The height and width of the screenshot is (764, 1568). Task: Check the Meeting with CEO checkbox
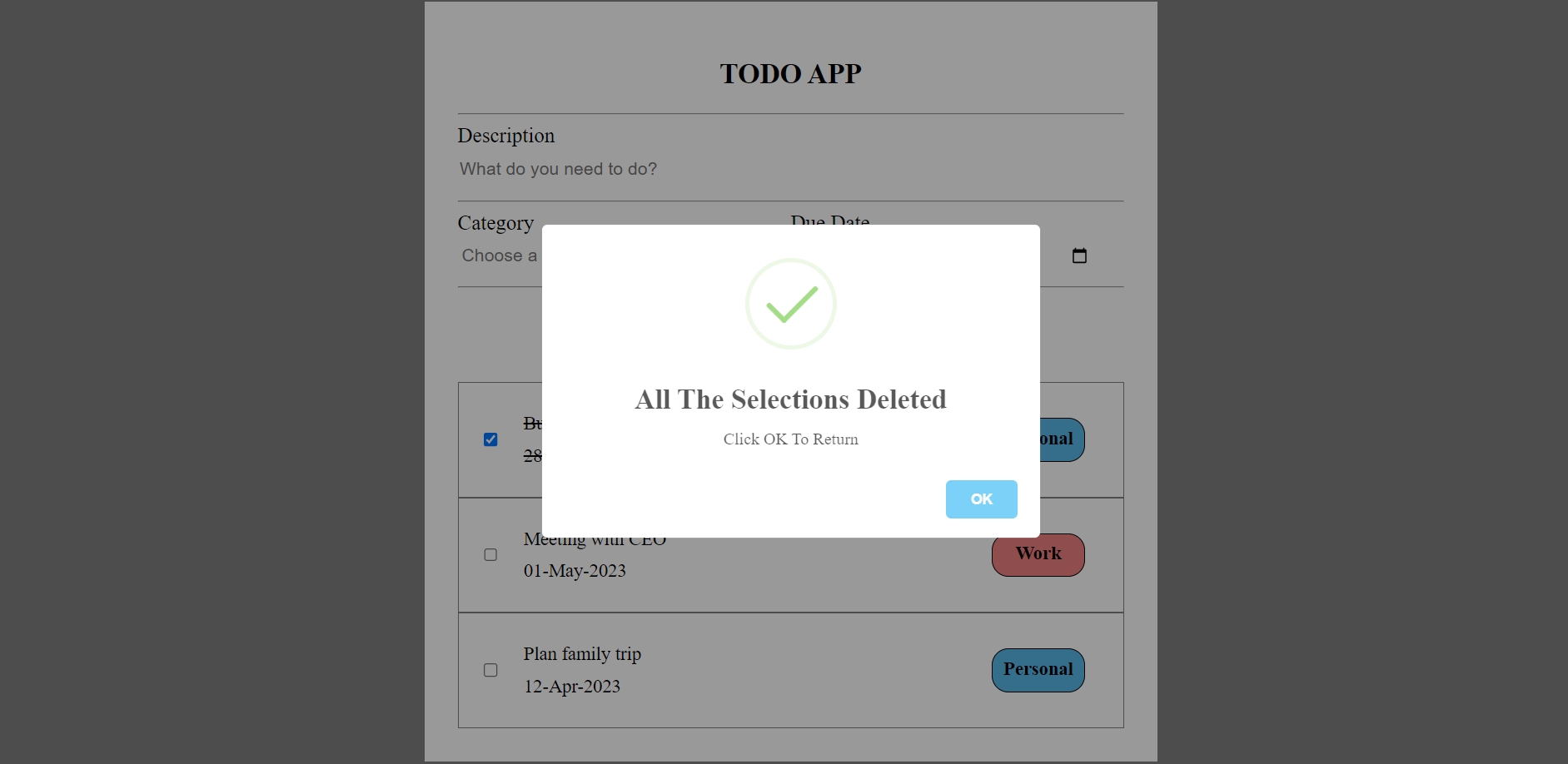[490, 554]
